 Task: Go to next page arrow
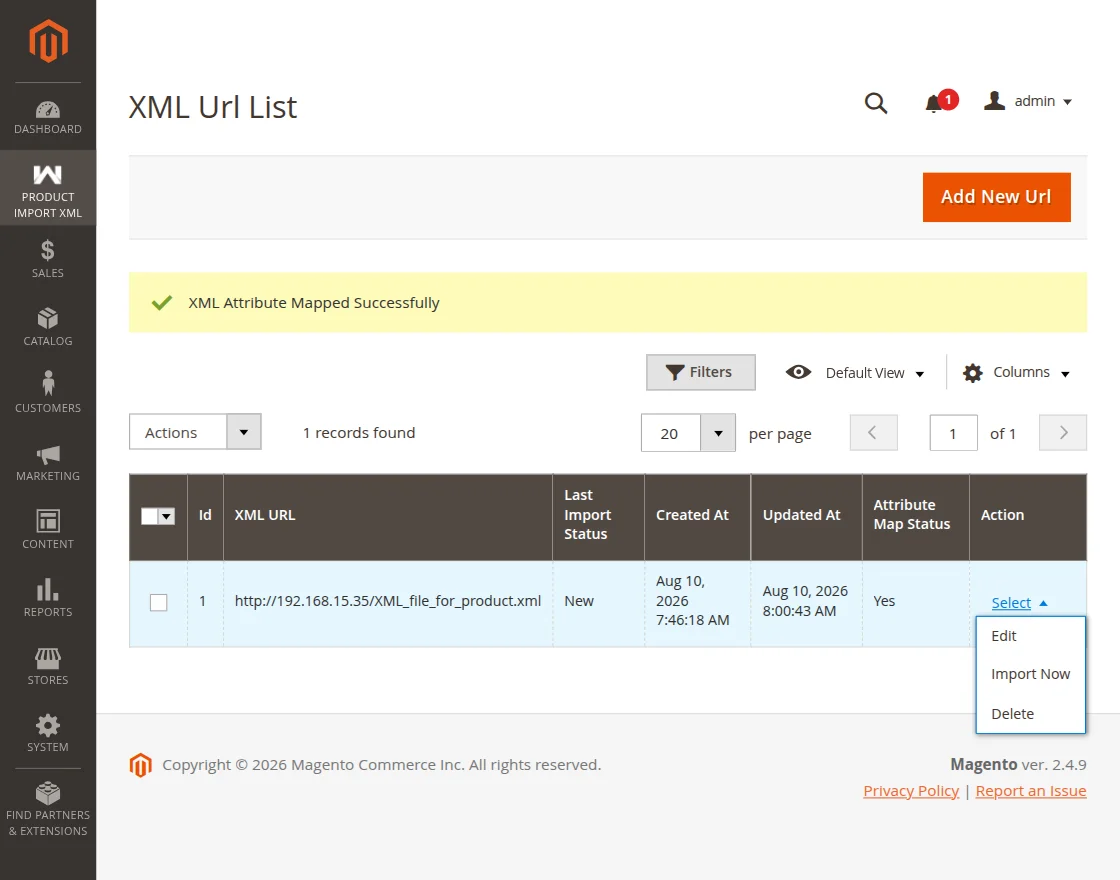(x=1063, y=433)
